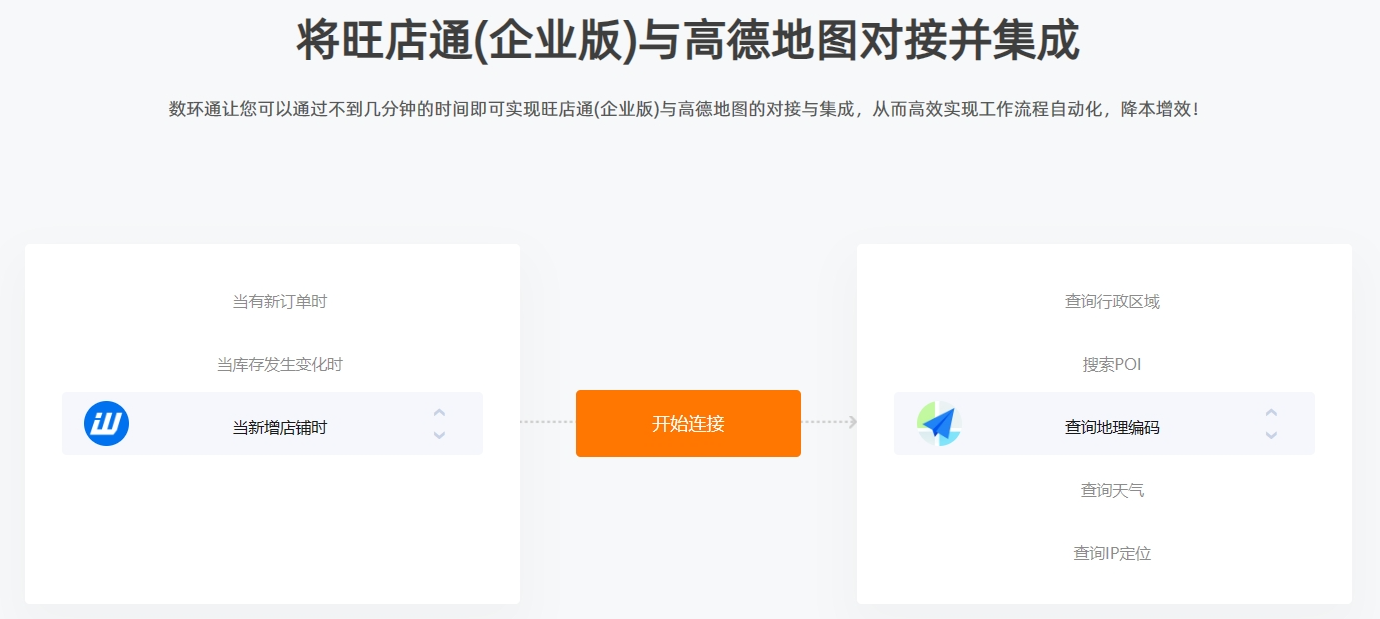1380x619 pixels.
Task: Select the 查询行政区域 action option
Action: [x=1112, y=301]
